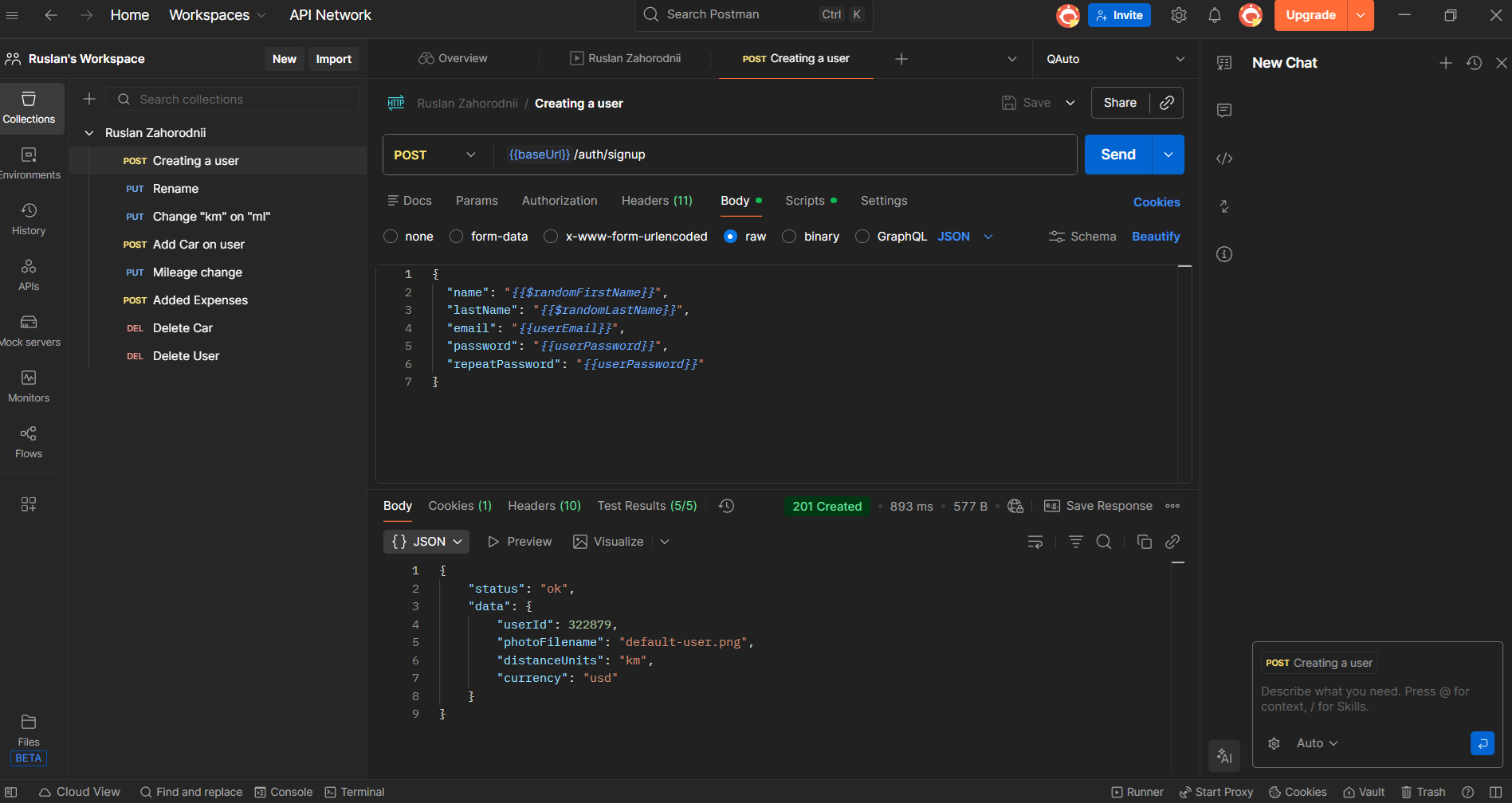Click the code snippet icon

pos(1224,159)
